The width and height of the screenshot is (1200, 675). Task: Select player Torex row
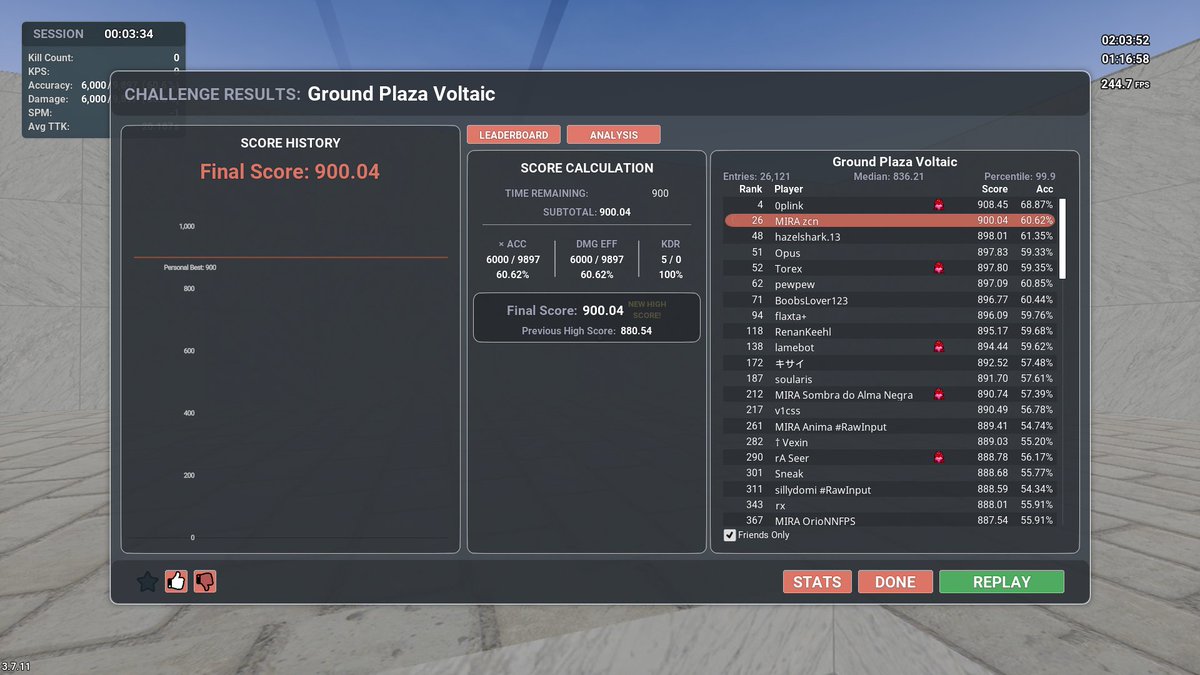point(890,268)
